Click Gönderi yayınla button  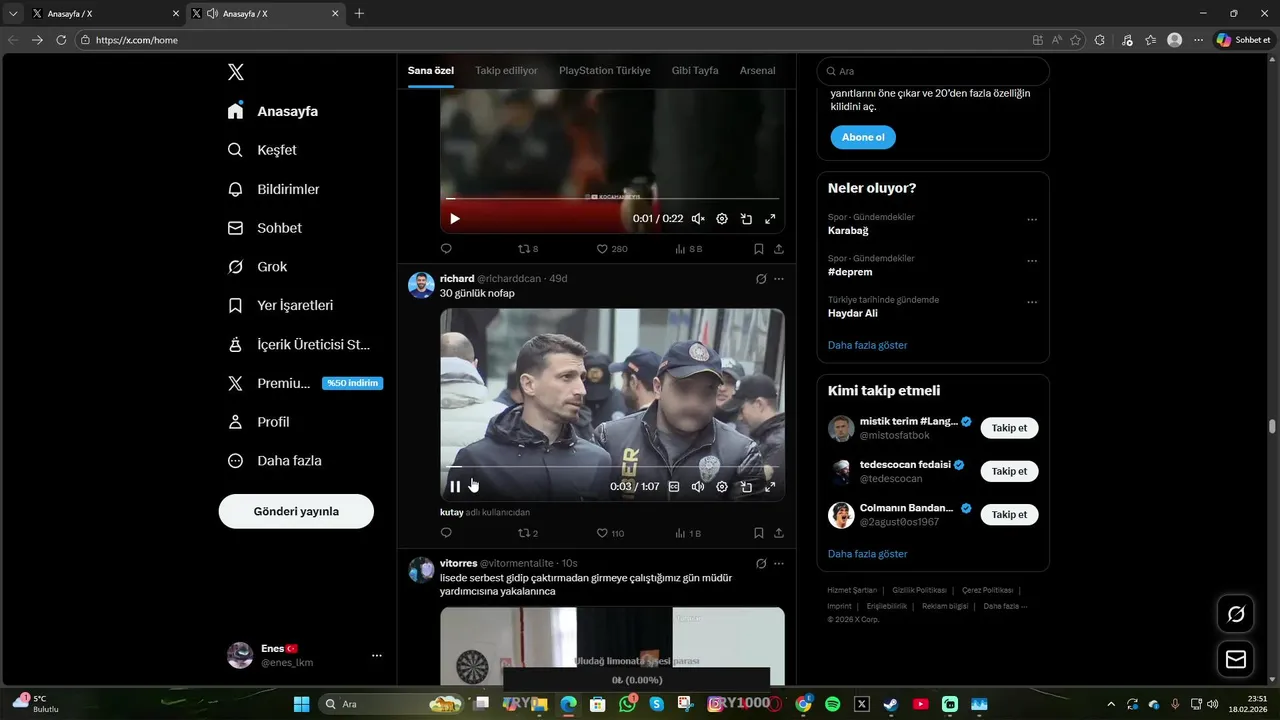click(296, 511)
